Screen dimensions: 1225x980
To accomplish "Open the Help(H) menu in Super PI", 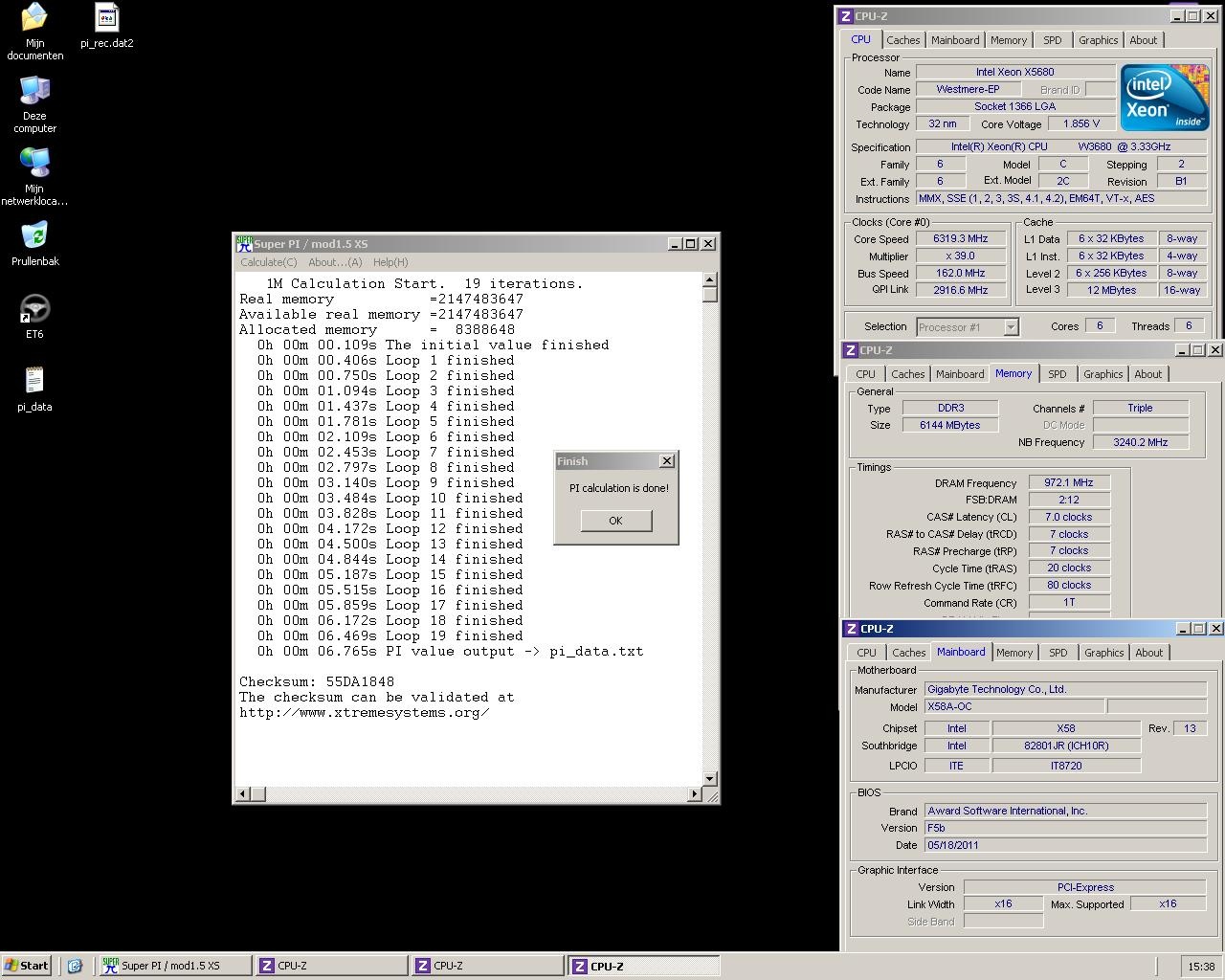I will [390, 262].
